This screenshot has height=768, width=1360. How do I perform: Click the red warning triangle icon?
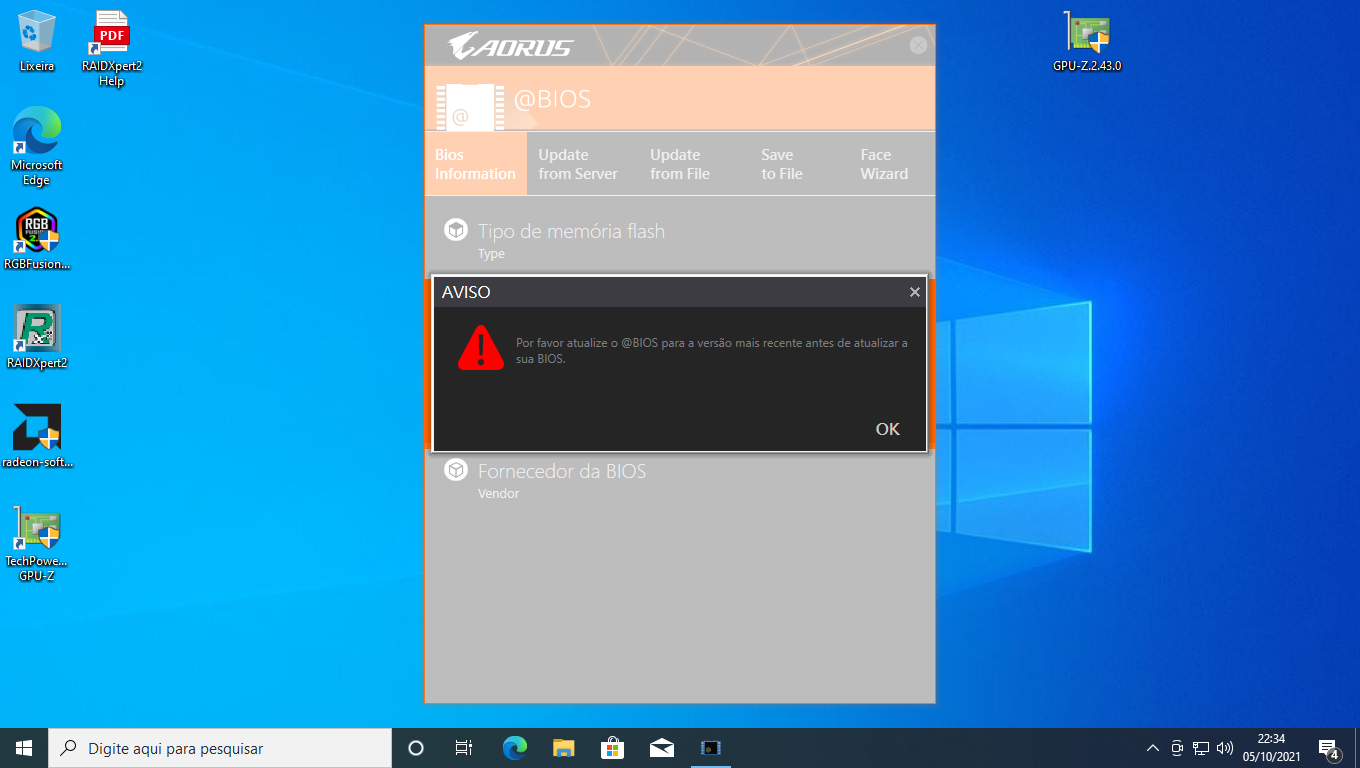[481, 348]
